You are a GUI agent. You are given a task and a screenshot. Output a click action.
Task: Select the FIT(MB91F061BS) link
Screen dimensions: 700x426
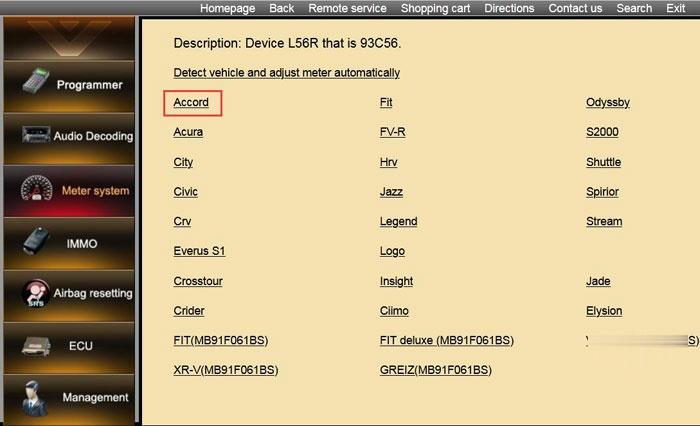tap(221, 341)
